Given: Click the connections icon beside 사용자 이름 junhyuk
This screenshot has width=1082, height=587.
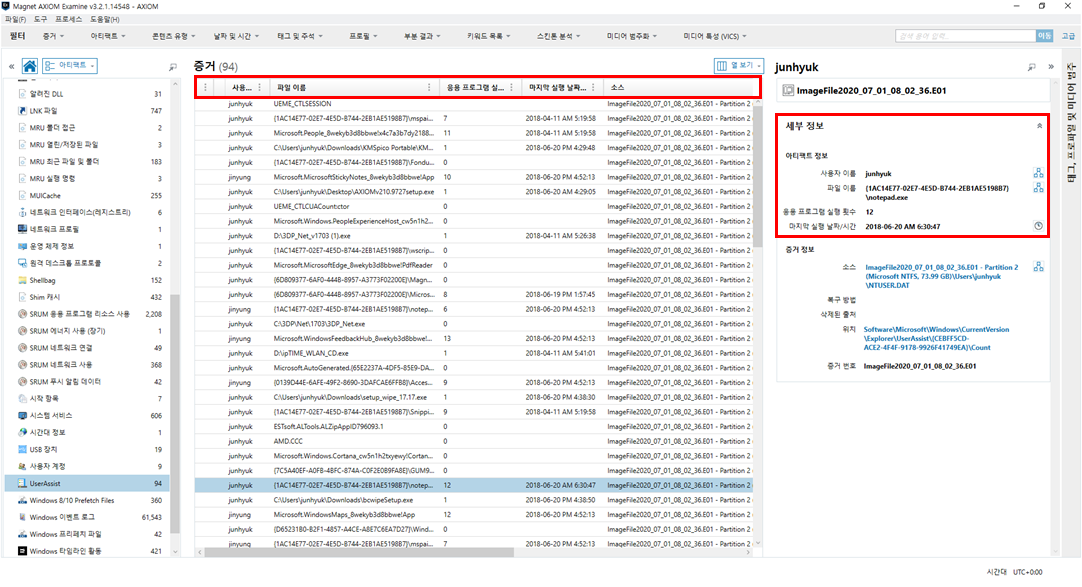Looking at the screenshot, I should 1038,173.
